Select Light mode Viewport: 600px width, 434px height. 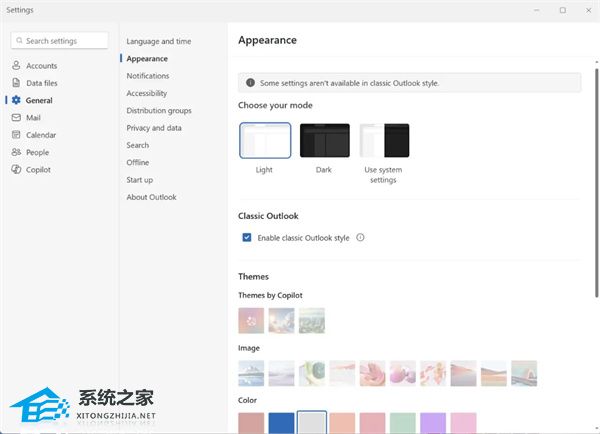[265, 140]
